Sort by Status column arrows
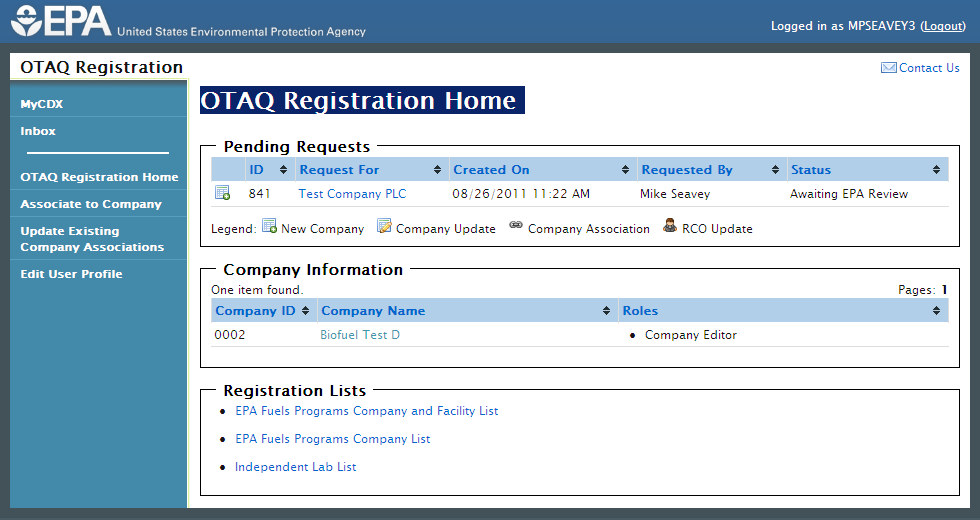The width and height of the screenshot is (980, 520). click(936, 169)
